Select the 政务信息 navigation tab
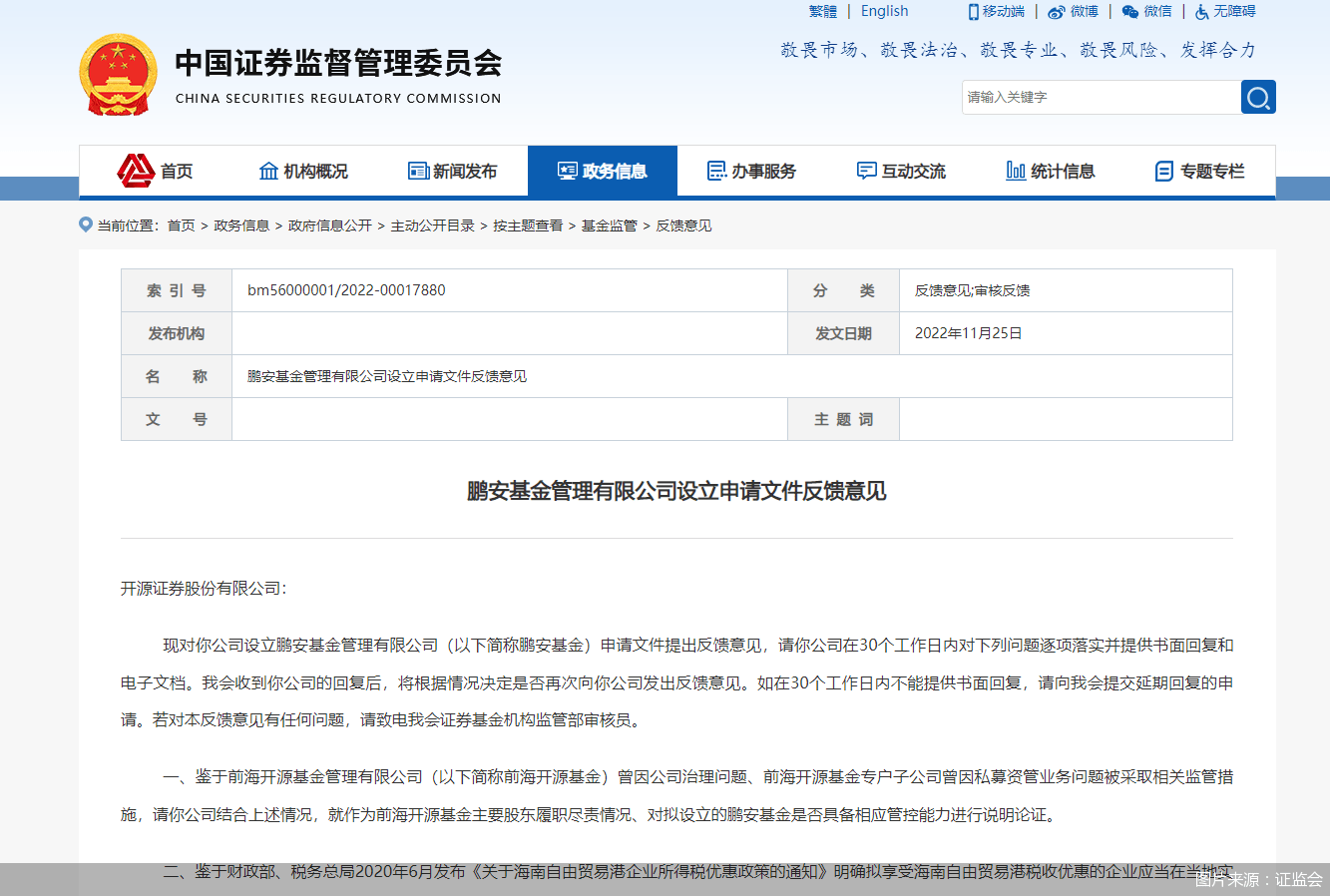The height and width of the screenshot is (896, 1330). tap(603, 172)
